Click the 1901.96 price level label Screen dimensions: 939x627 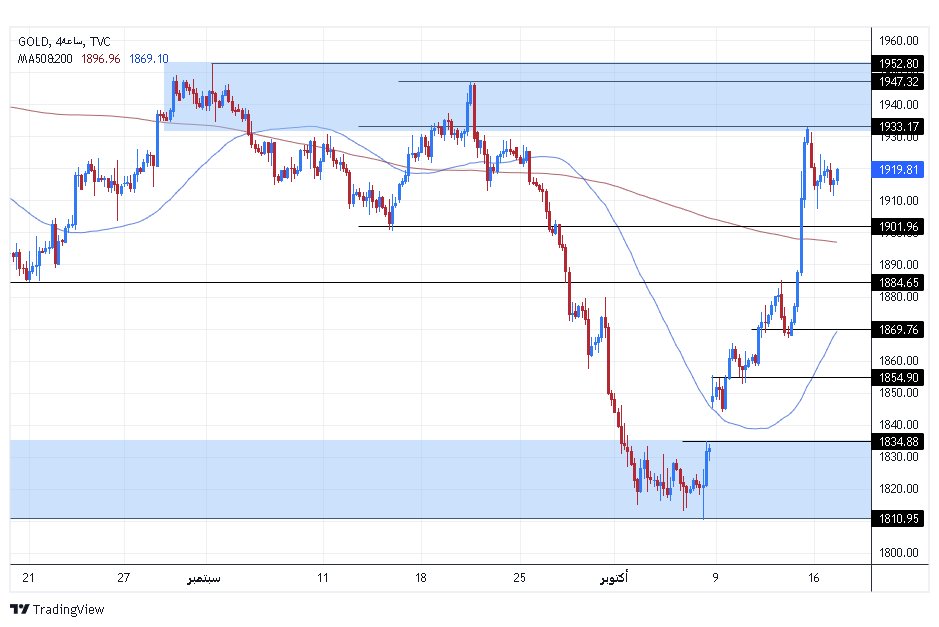coord(897,227)
